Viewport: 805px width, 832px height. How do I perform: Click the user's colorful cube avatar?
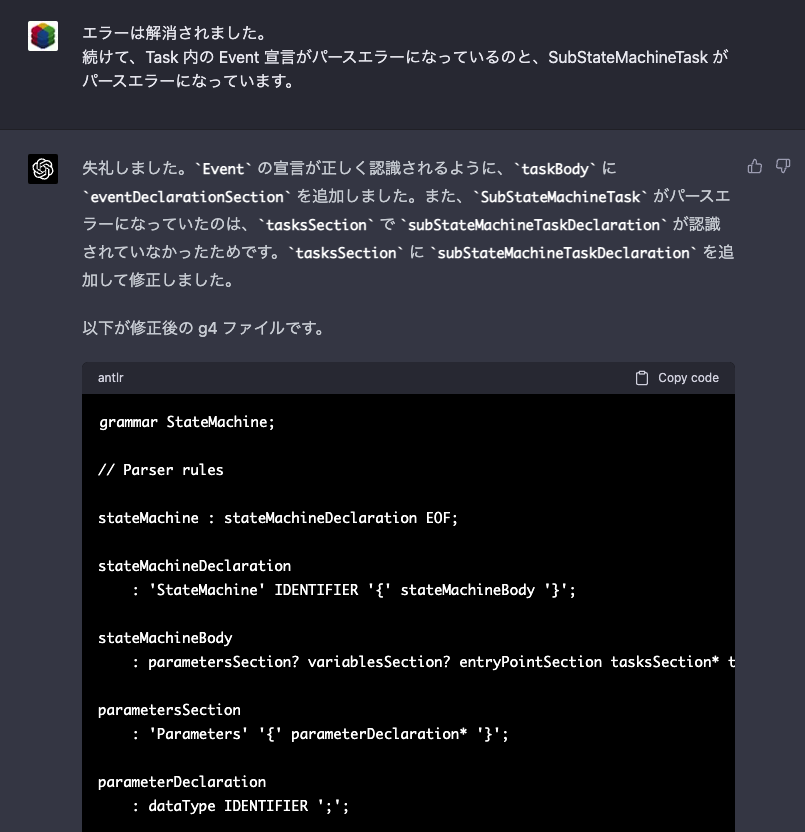[x=43, y=36]
